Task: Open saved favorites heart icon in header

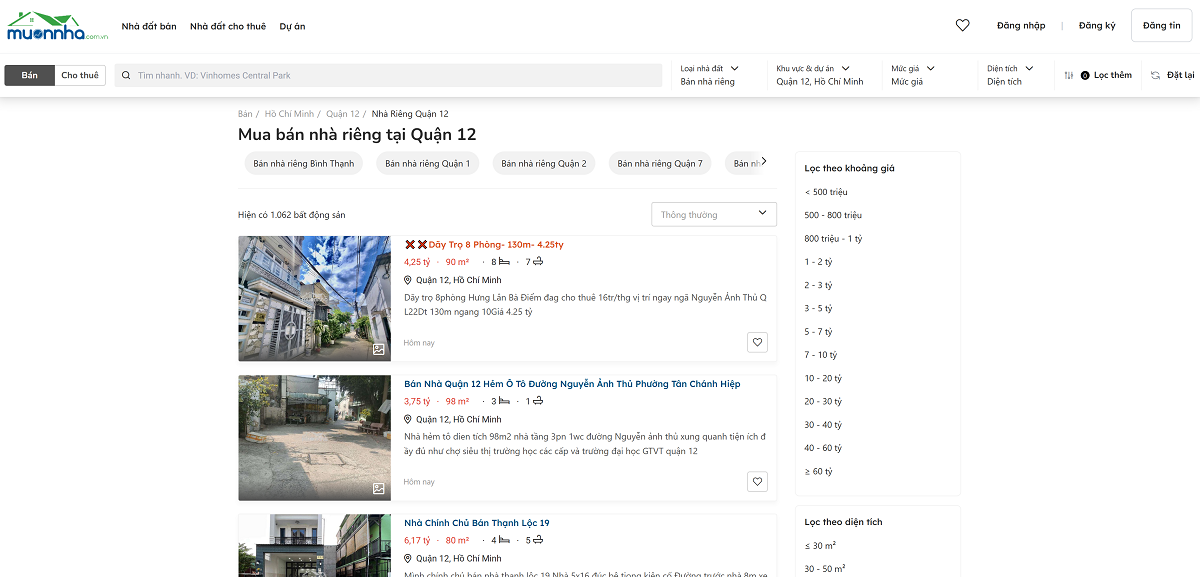Action: [962, 26]
